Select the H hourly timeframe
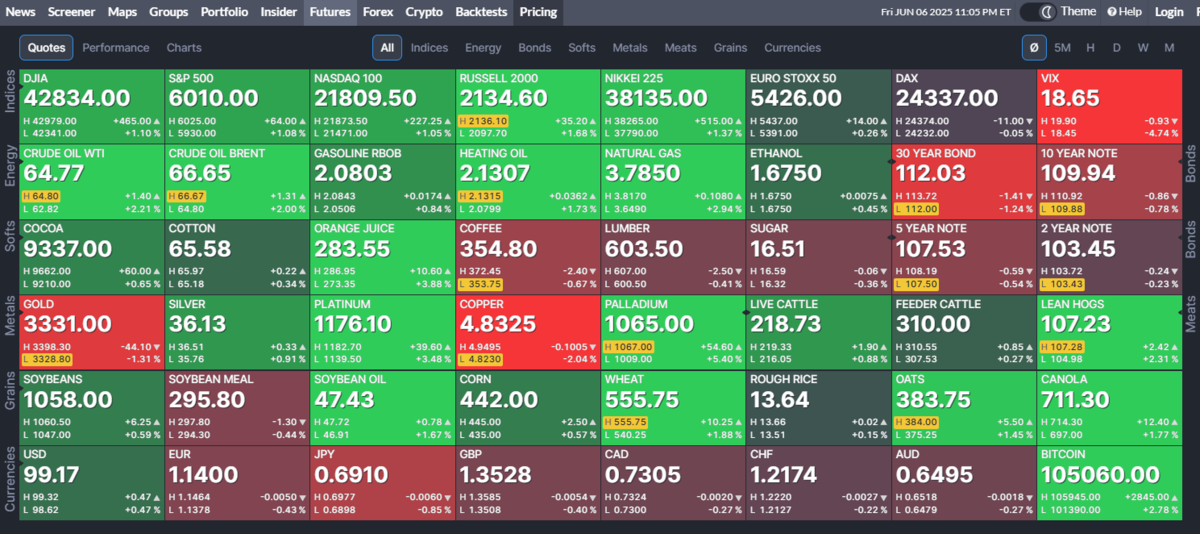Screen dimensions: 1200x534 (x=1090, y=47)
